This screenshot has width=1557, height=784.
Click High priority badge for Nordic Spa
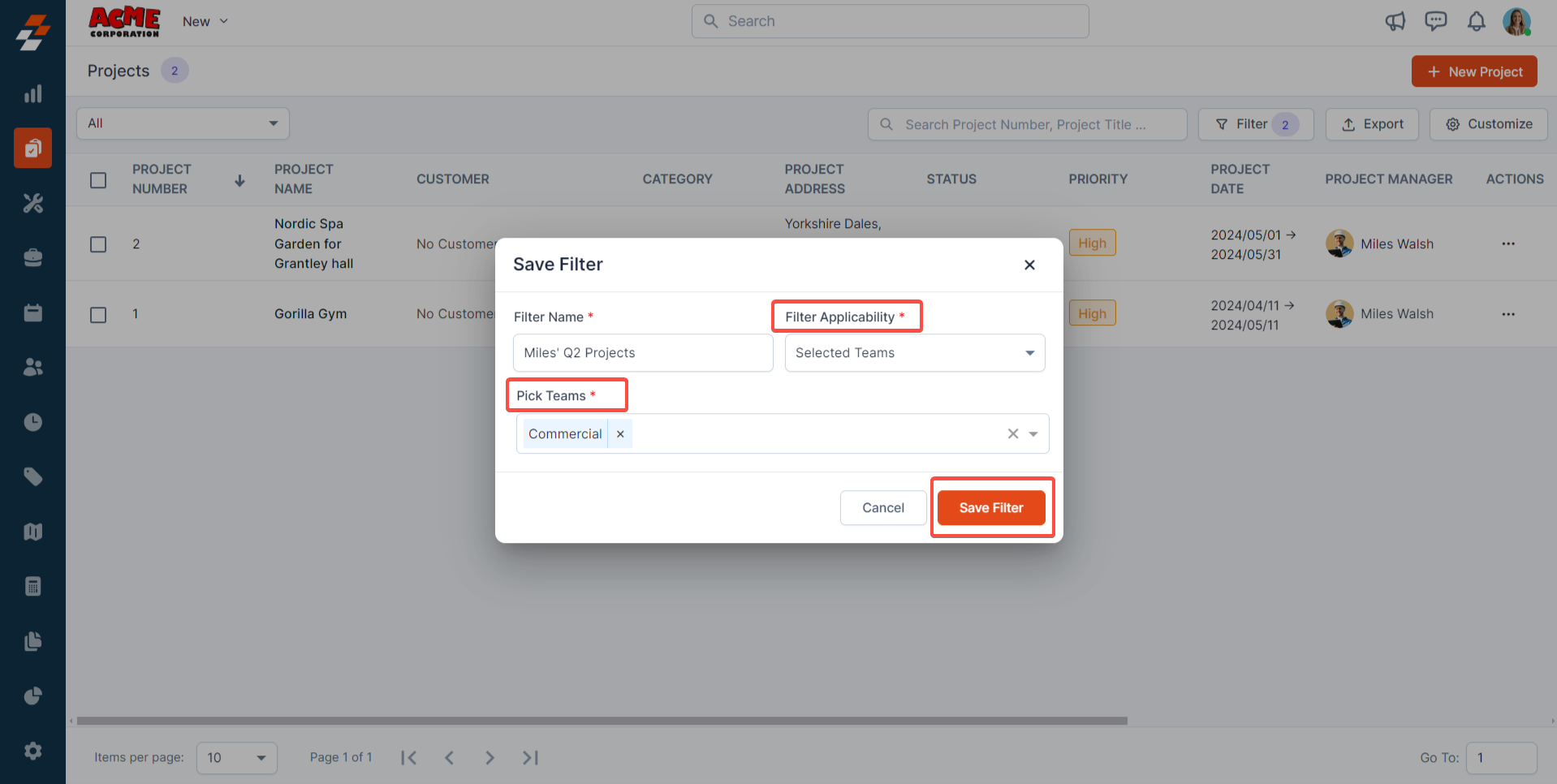(1093, 243)
